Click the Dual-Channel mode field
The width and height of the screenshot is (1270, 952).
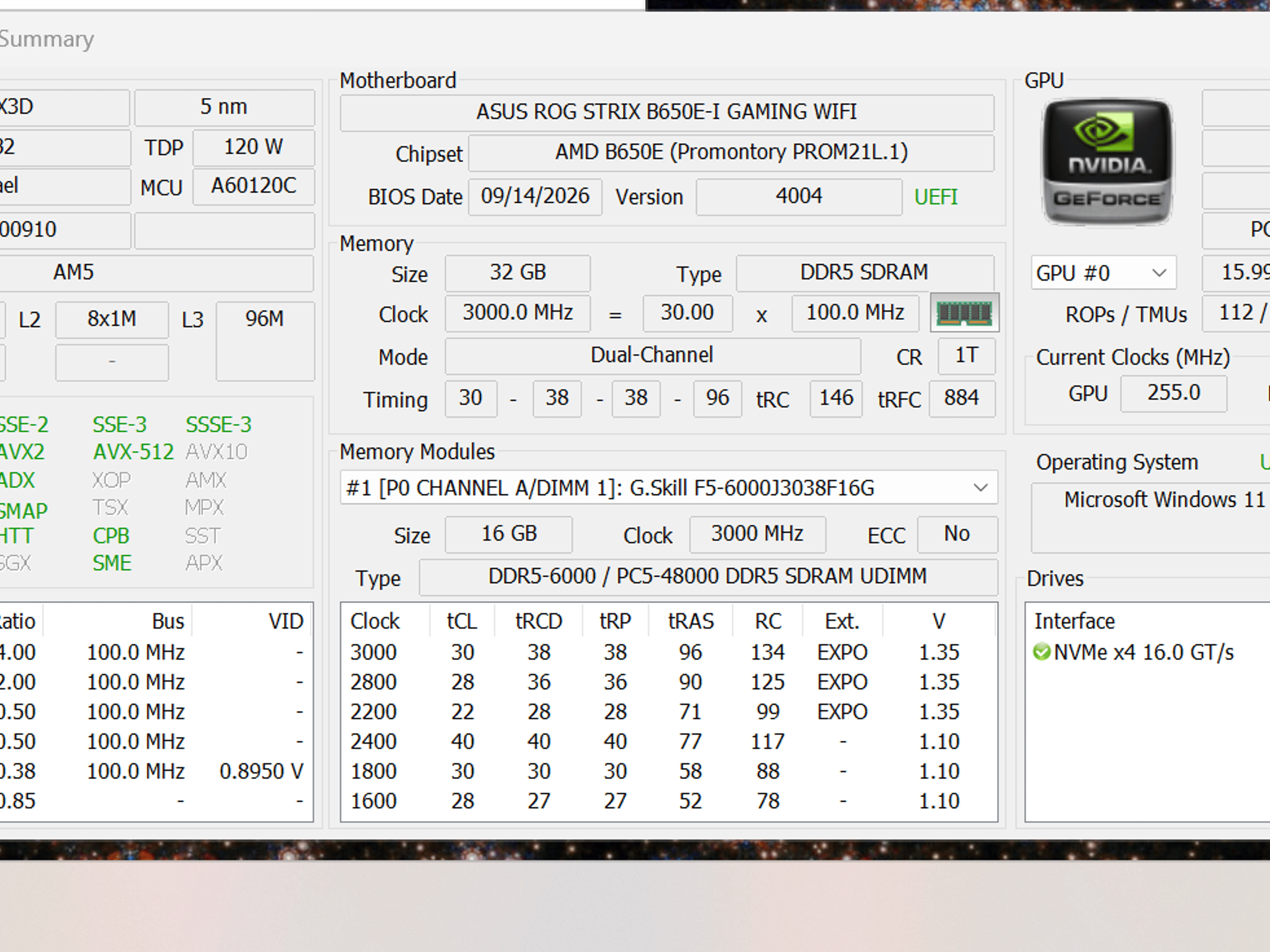(652, 356)
